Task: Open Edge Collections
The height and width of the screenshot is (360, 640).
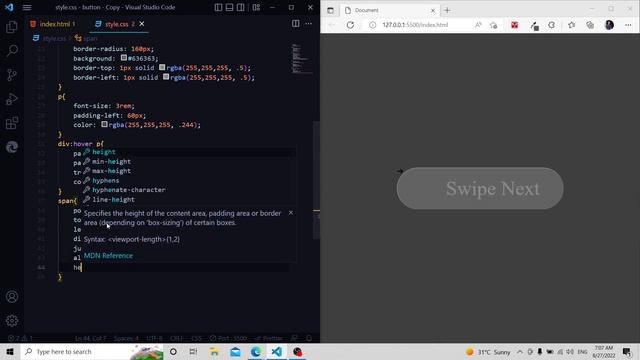Action: (590, 25)
